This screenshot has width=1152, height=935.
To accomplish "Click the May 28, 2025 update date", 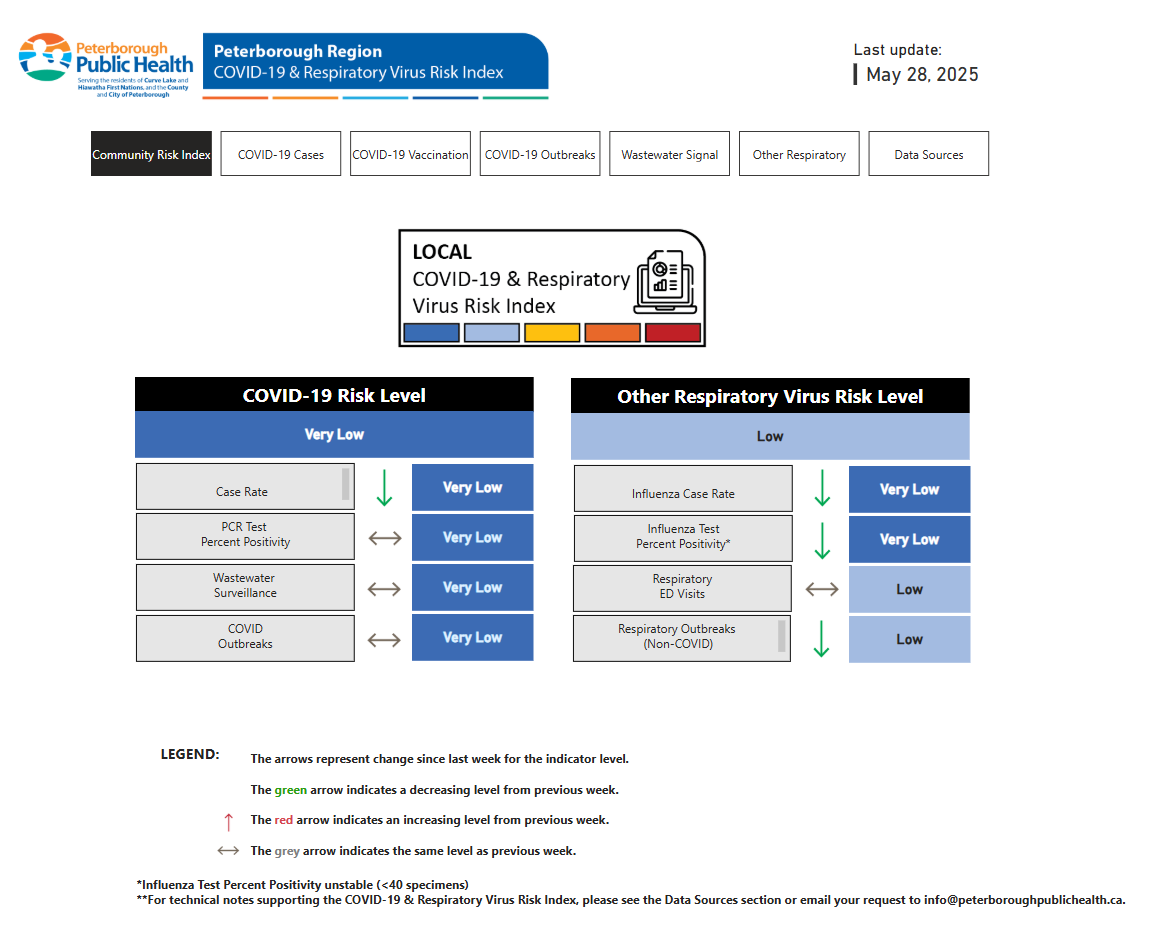I will (922, 74).
